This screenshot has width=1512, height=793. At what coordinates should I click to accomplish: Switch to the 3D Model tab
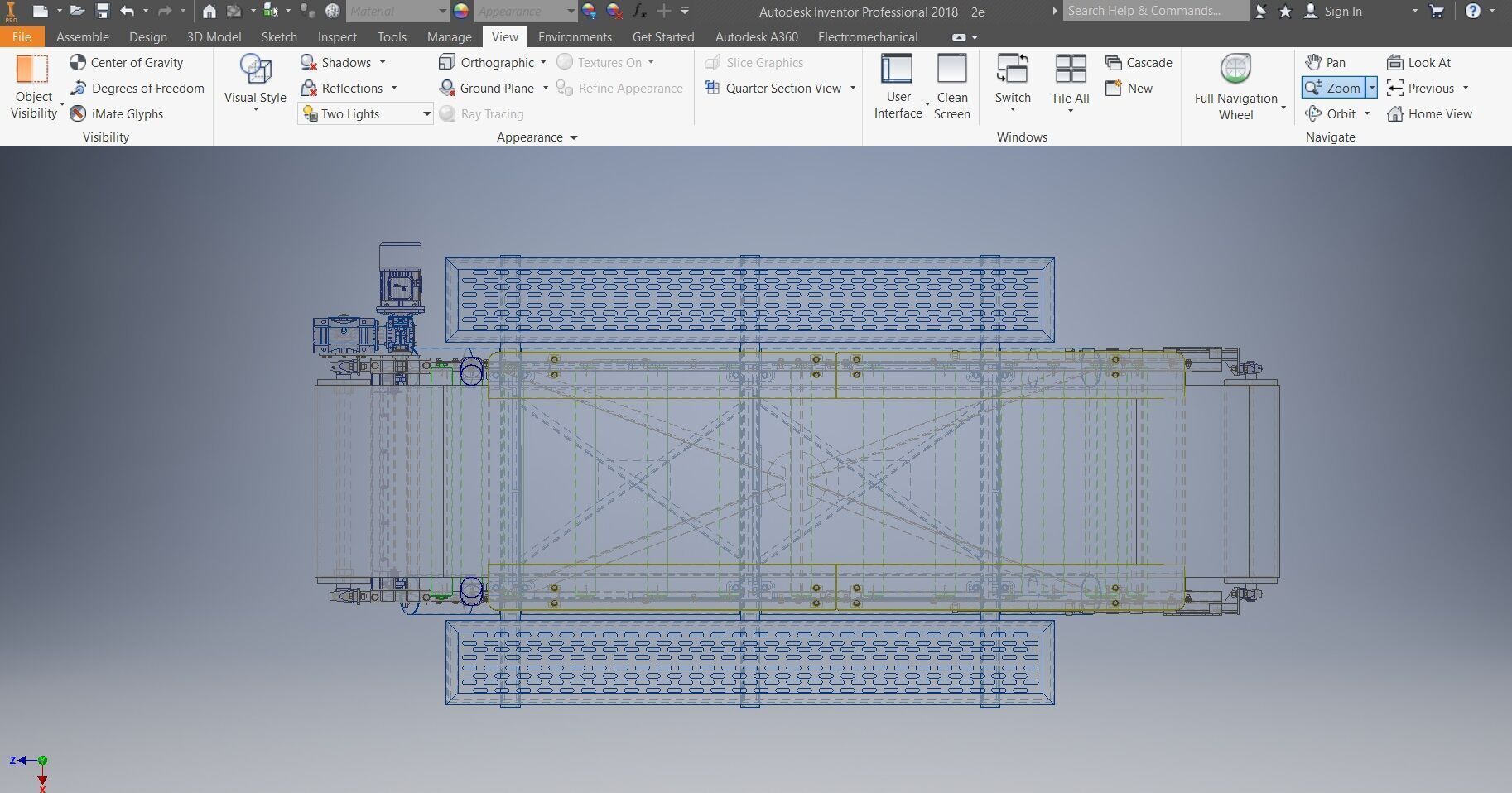pos(214,36)
